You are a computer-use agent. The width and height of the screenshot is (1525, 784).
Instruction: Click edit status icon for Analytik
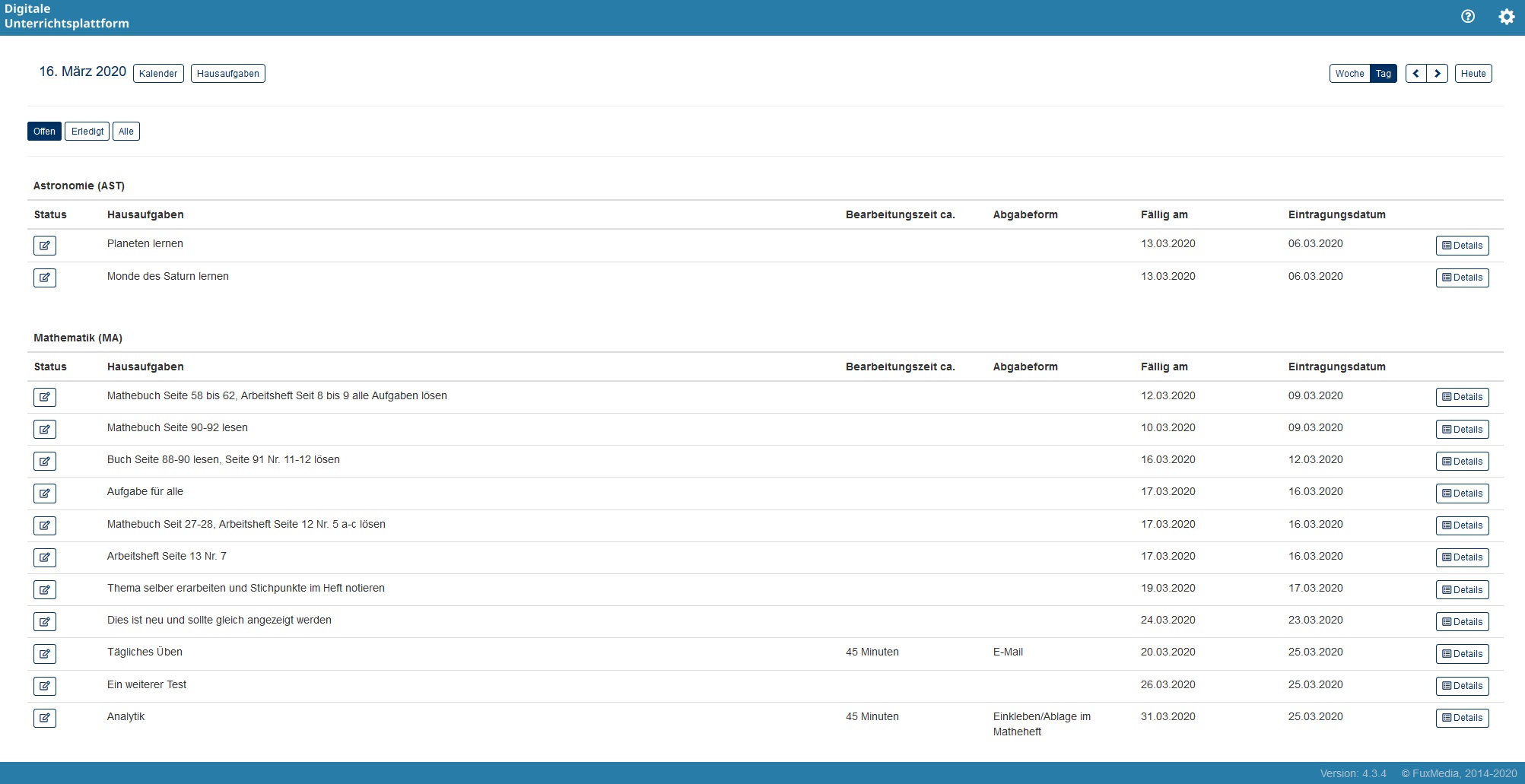click(45, 718)
